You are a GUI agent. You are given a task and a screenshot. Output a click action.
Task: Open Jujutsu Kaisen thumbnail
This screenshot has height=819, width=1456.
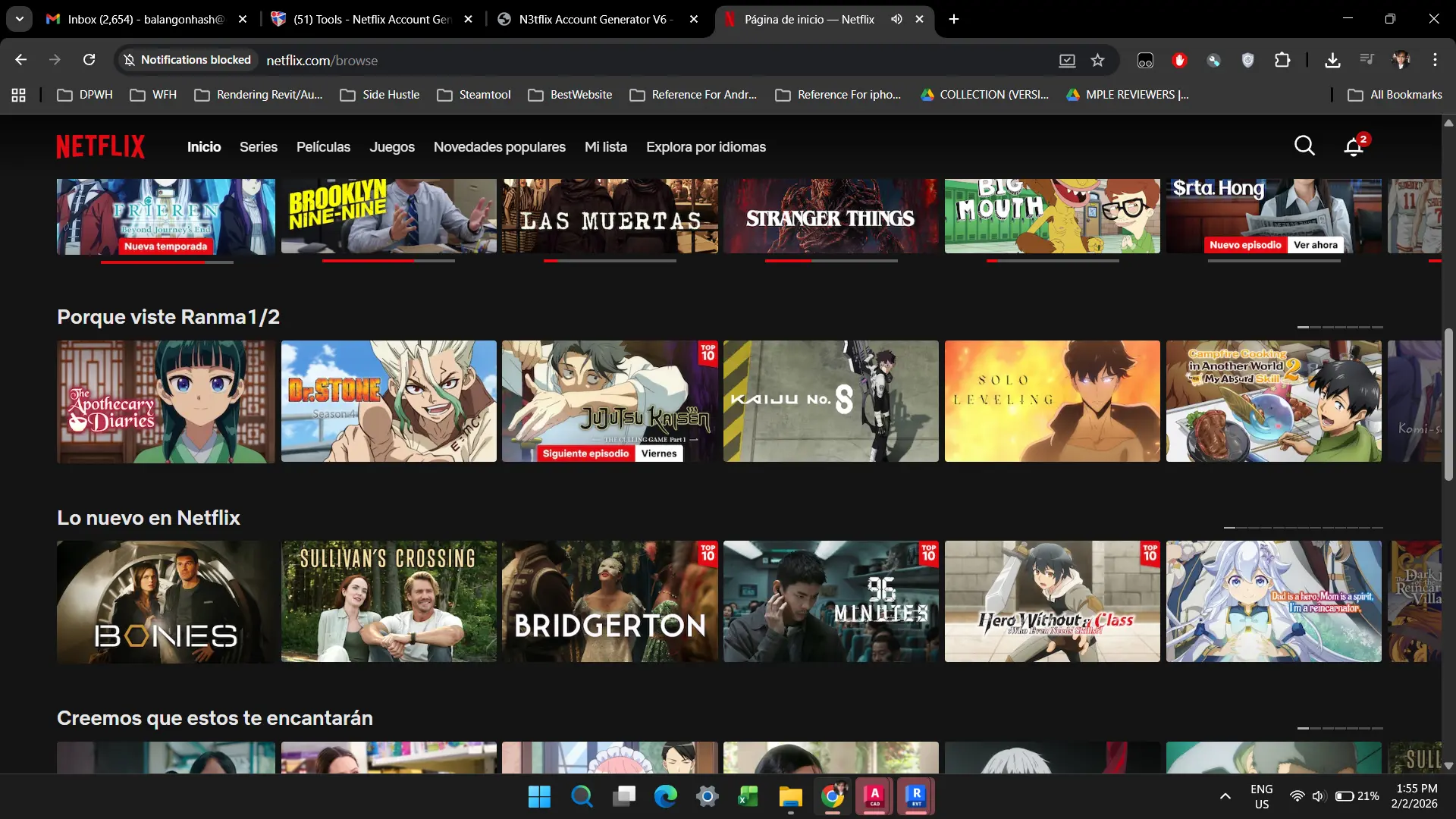[x=610, y=401]
